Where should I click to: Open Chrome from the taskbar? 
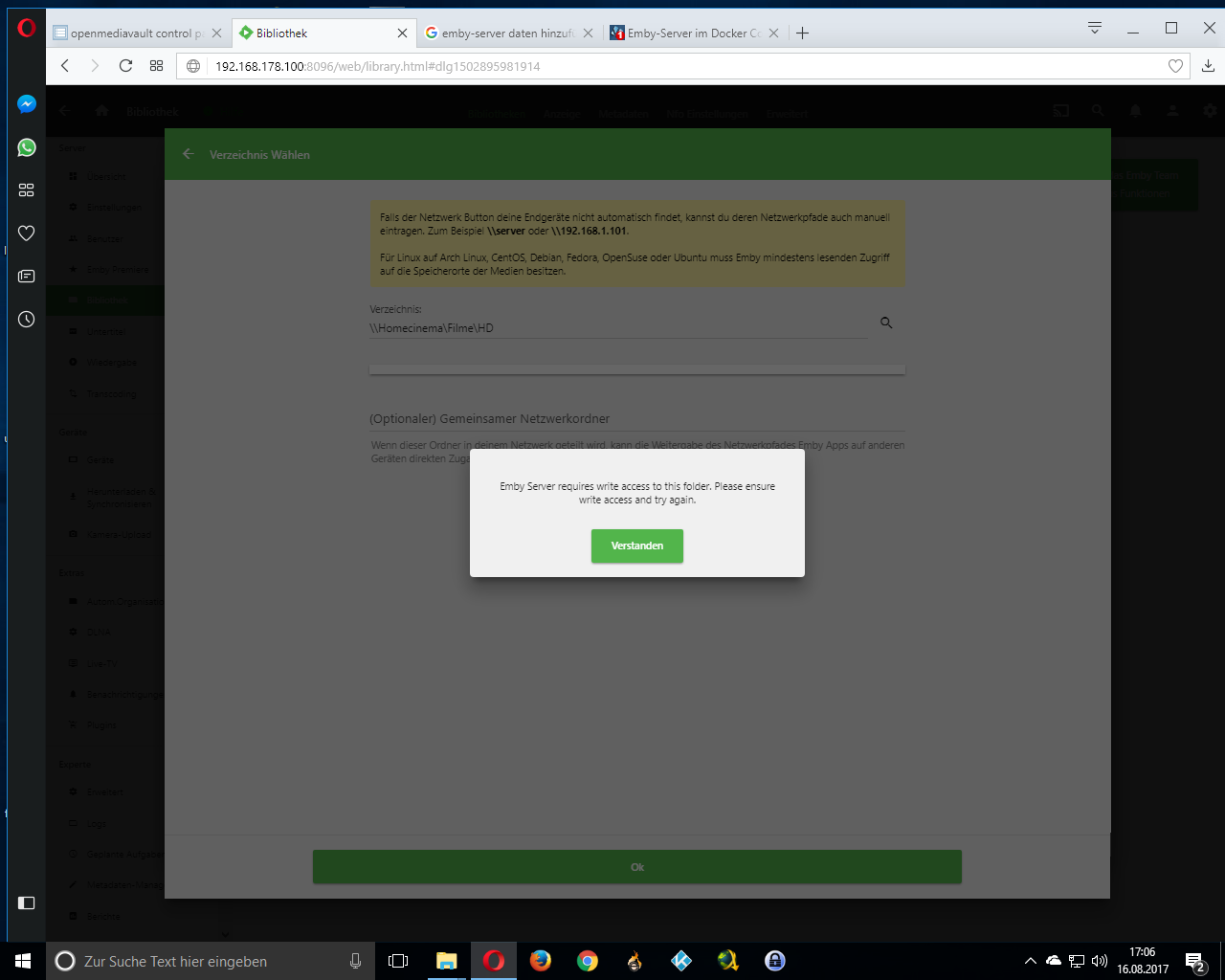[x=588, y=961]
